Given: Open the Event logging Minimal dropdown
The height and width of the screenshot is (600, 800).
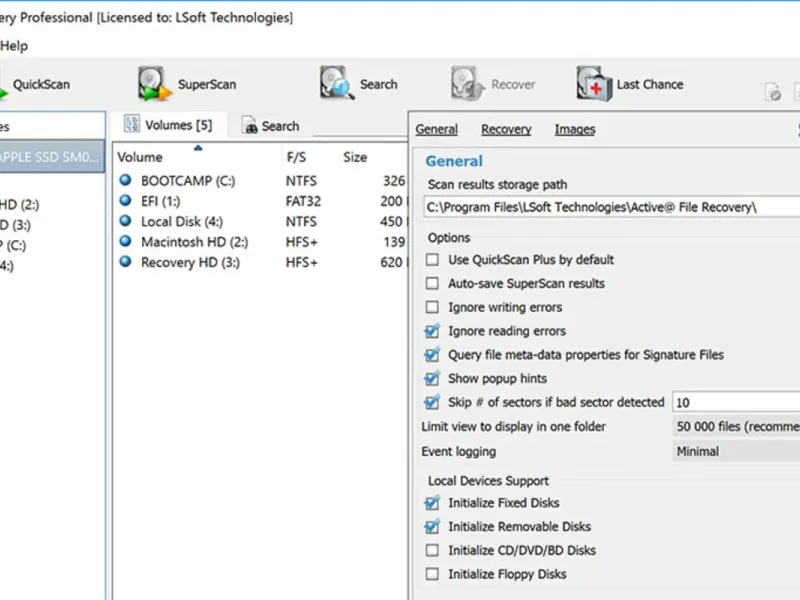Looking at the screenshot, I should [x=736, y=452].
